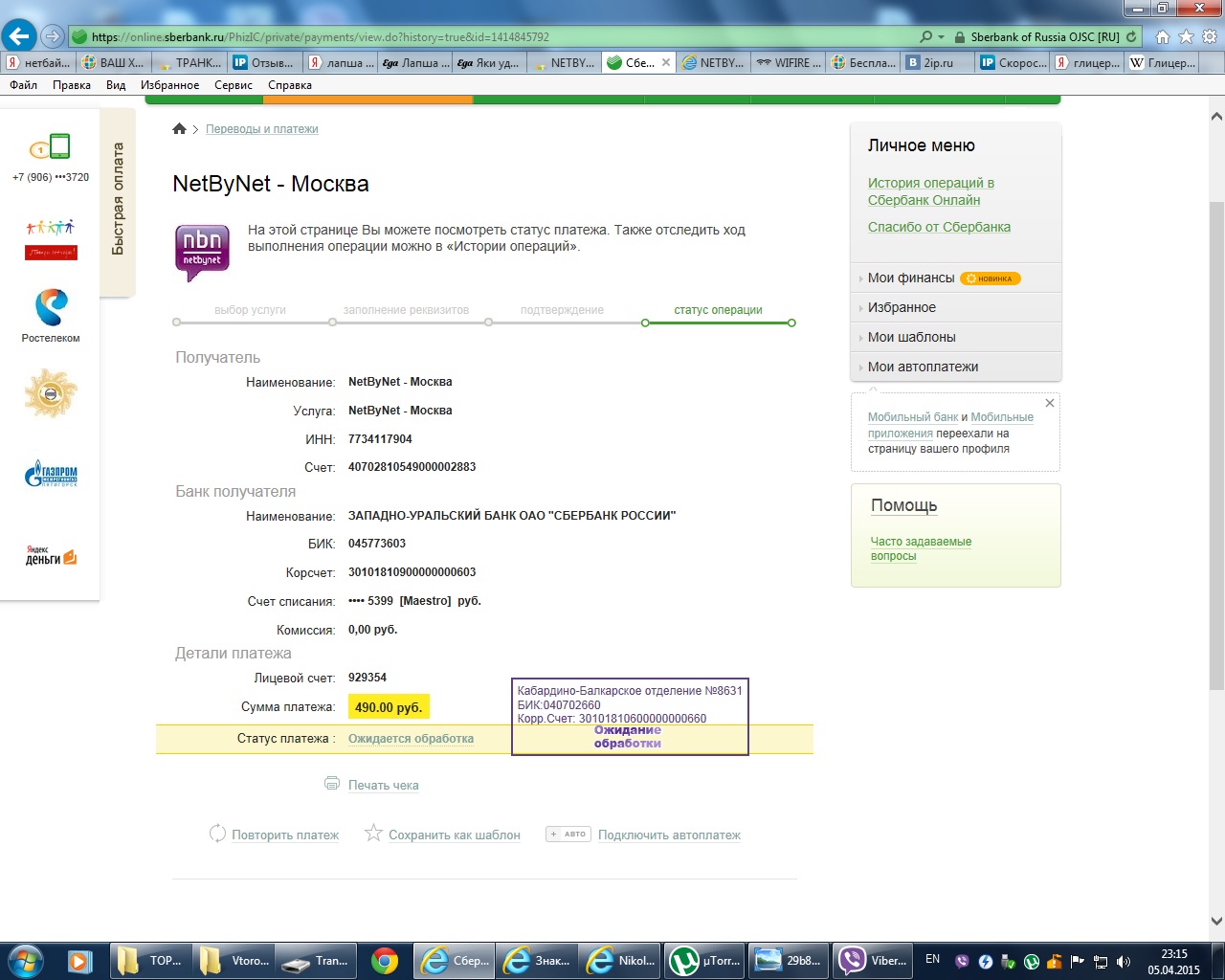Image resolution: width=1225 pixels, height=980 pixels.
Task: Open browser settings gear icon
Action: [1210, 37]
